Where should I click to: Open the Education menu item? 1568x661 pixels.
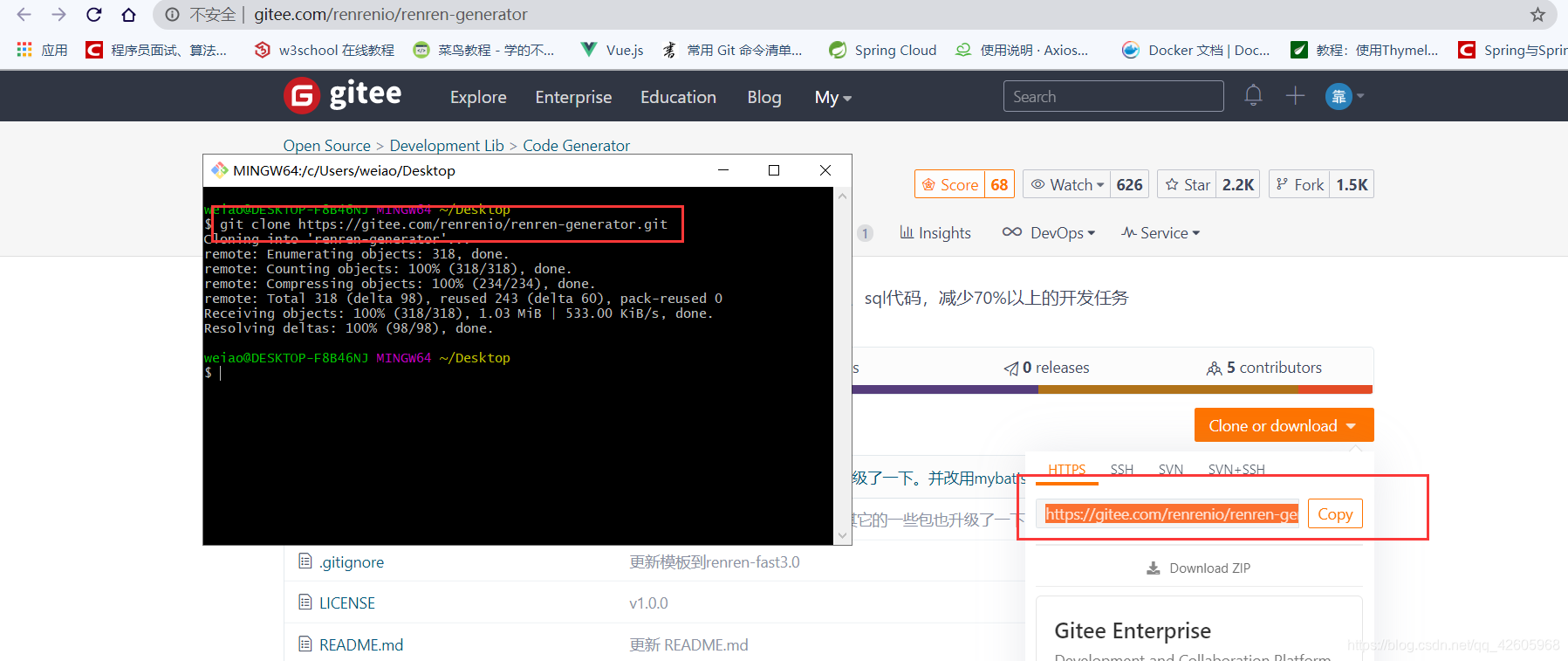point(678,97)
